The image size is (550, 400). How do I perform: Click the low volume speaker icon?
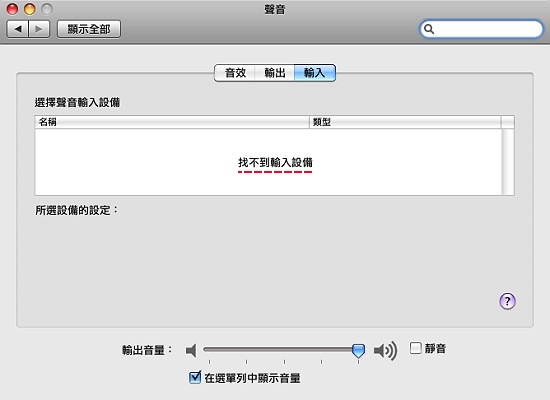click(191, 350)
